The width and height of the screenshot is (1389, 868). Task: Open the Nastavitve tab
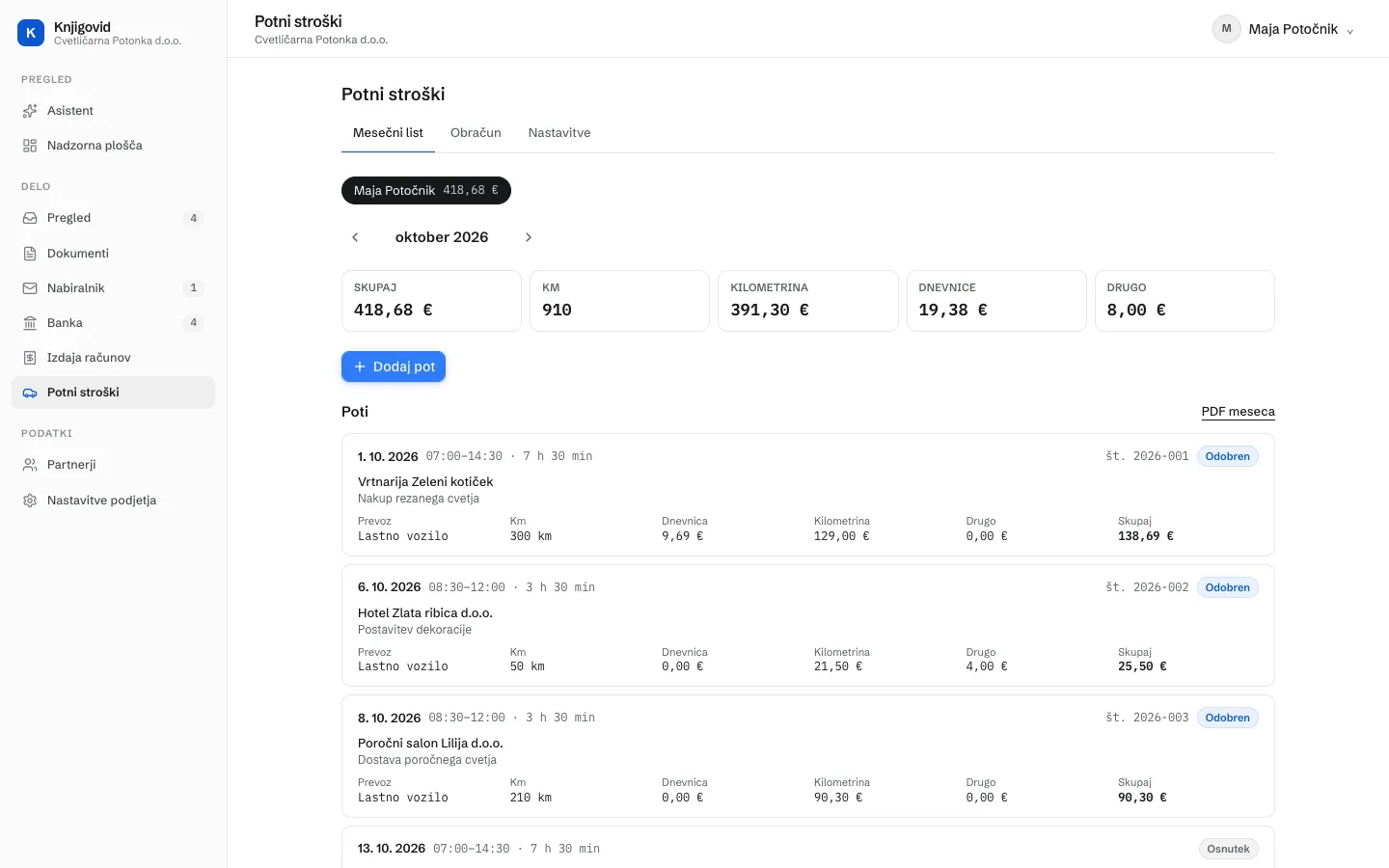(559, 133)
